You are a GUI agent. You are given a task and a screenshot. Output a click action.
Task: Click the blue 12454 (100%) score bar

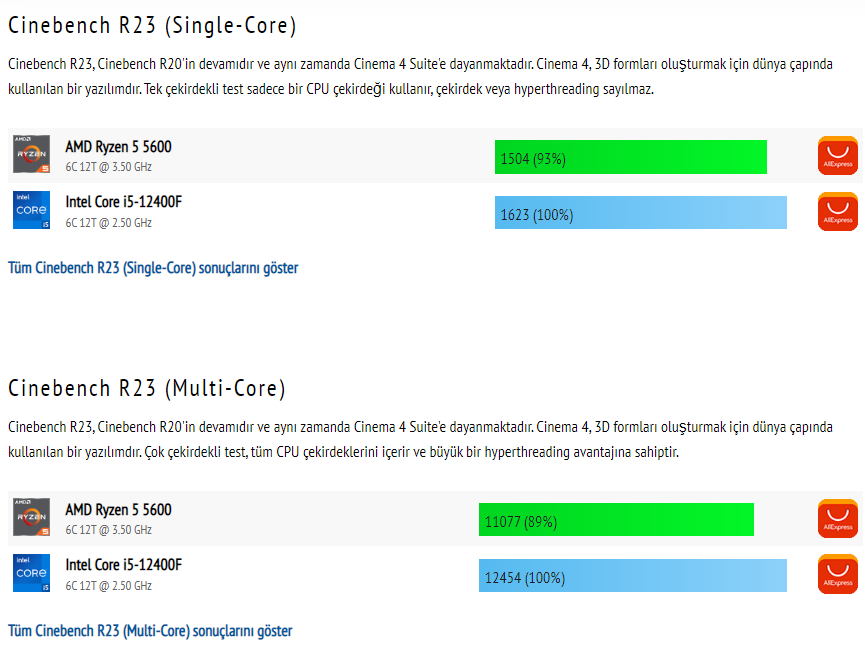pyautogui.click(x=632, y=577)
